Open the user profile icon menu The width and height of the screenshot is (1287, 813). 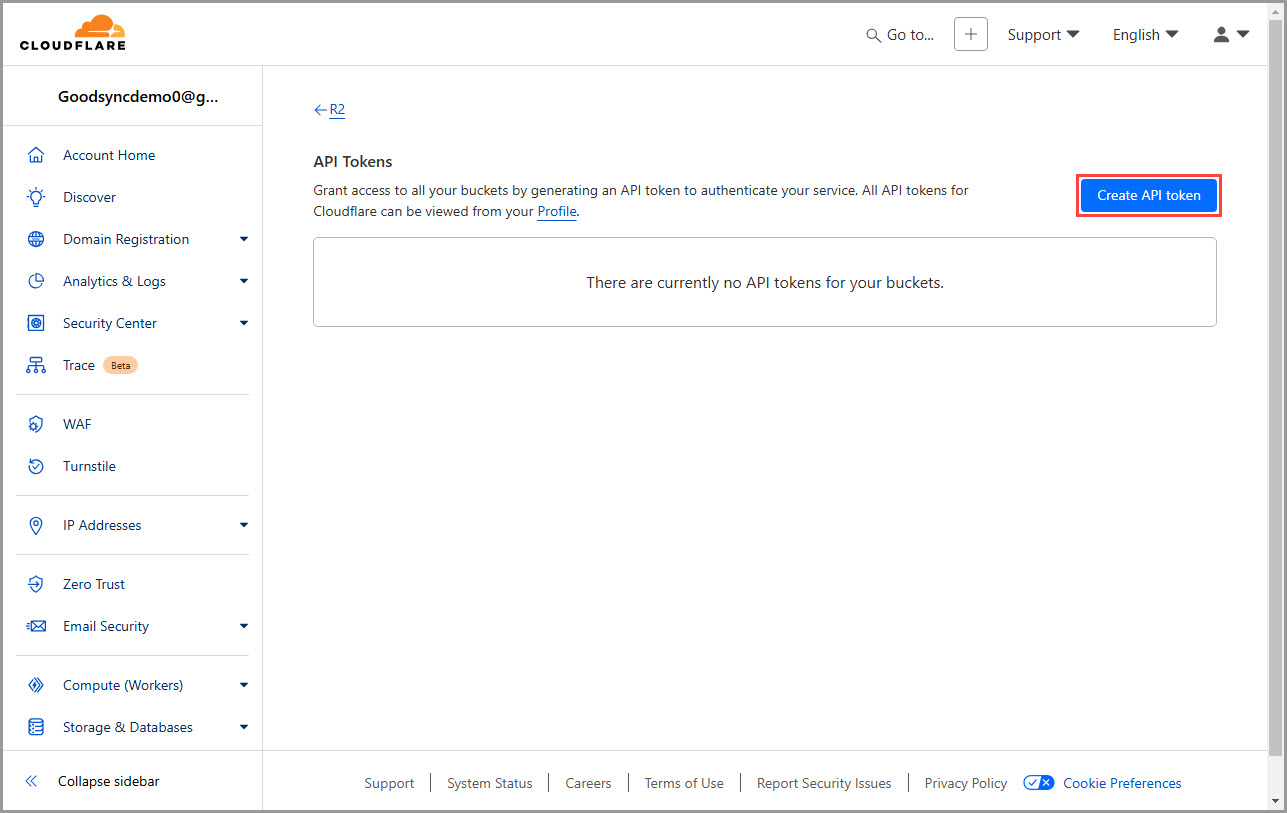tap(1231, 34)
